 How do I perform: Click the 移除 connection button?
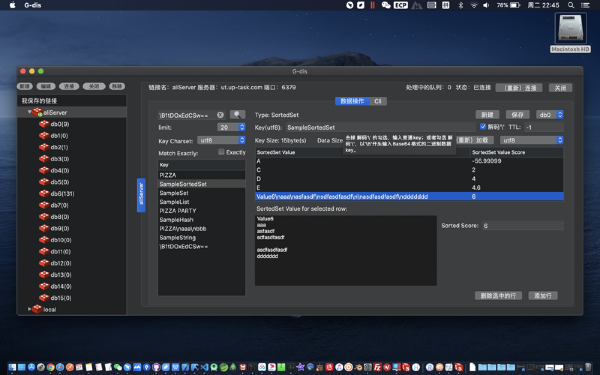click(x=117, y=86)
